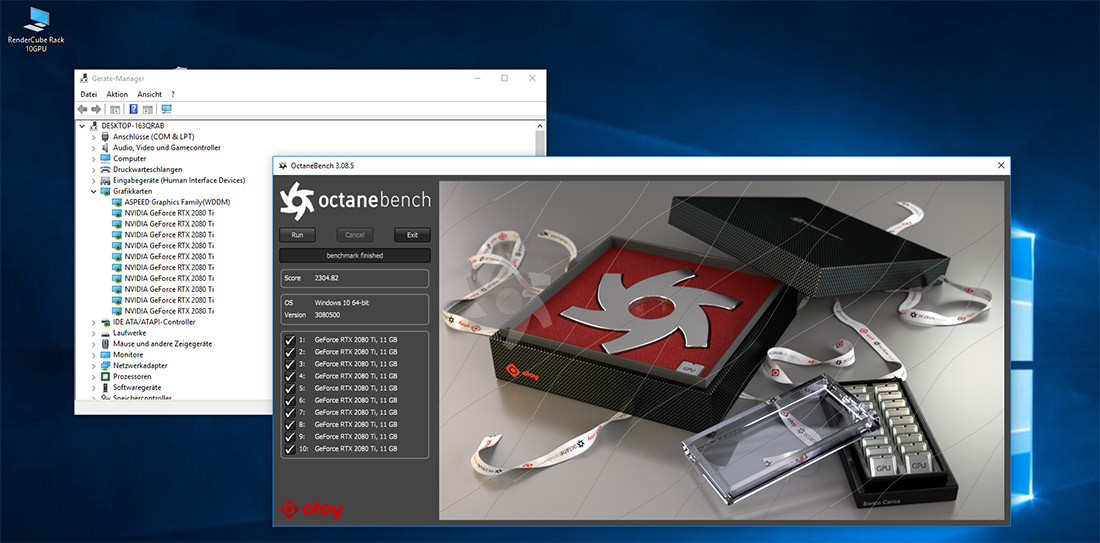
Task: Click the rendered benchmark preview image
Action: point(722,350)
